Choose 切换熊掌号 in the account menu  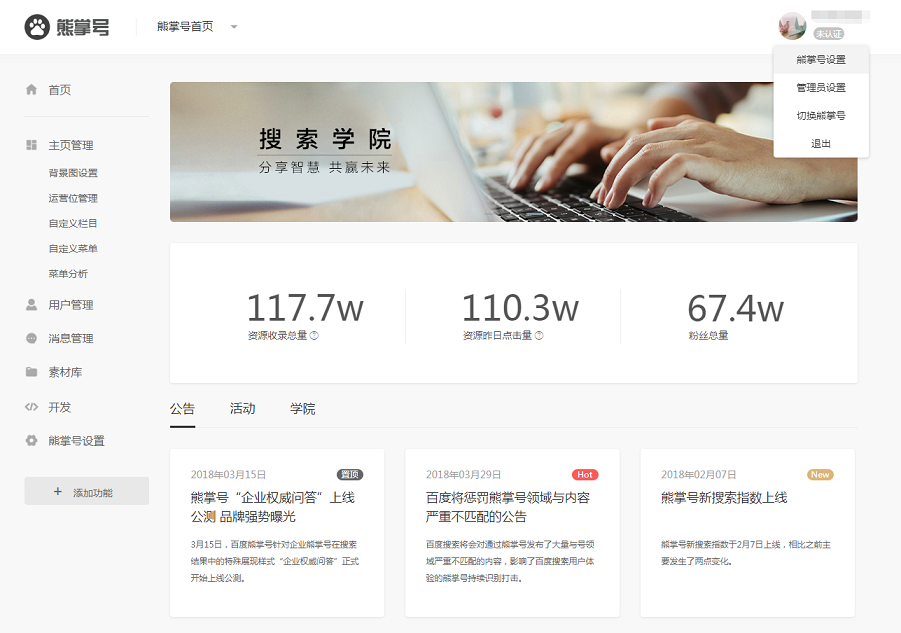(821, 115)
